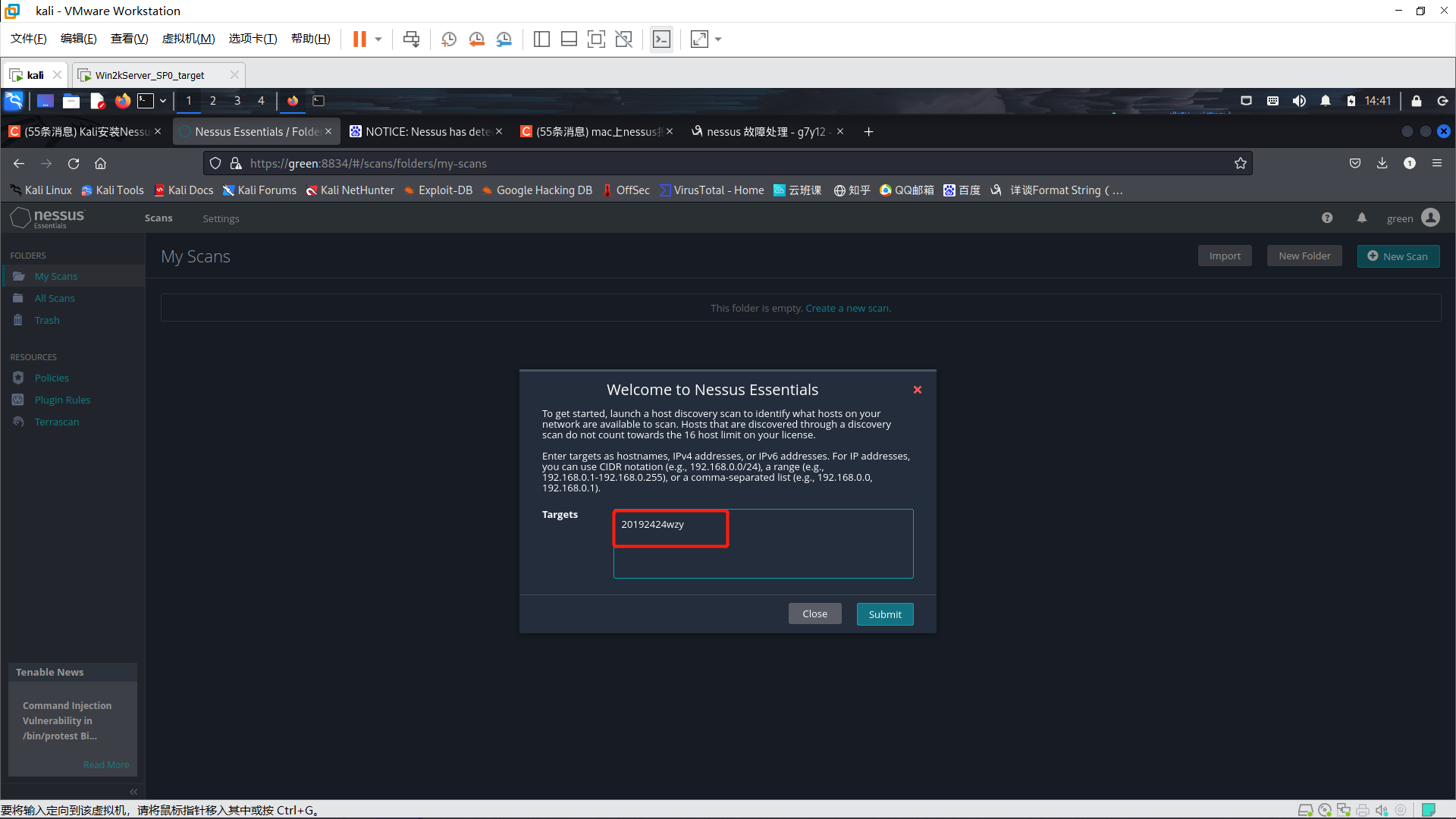This screenshot has width=1456, height=819.
Task: Select the All Scans folder icon
Action: tap(18, 297)
